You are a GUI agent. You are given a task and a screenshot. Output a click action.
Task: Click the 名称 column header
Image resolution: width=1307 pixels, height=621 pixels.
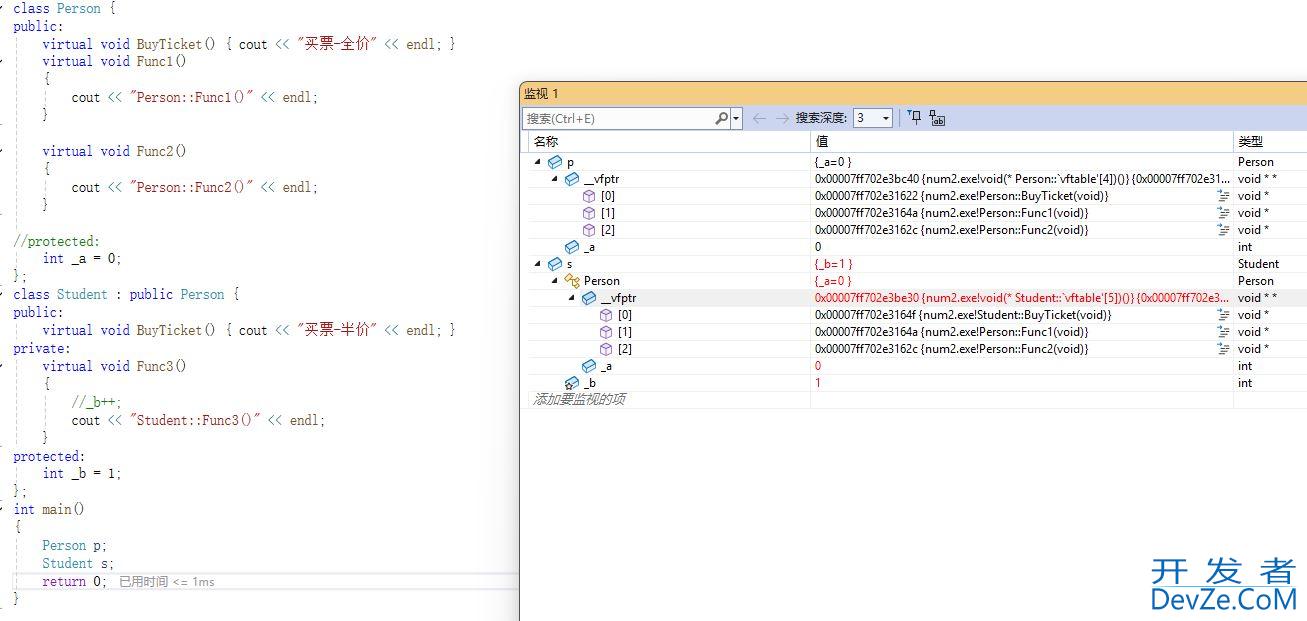pyautogui.click(x=669, y=142)
